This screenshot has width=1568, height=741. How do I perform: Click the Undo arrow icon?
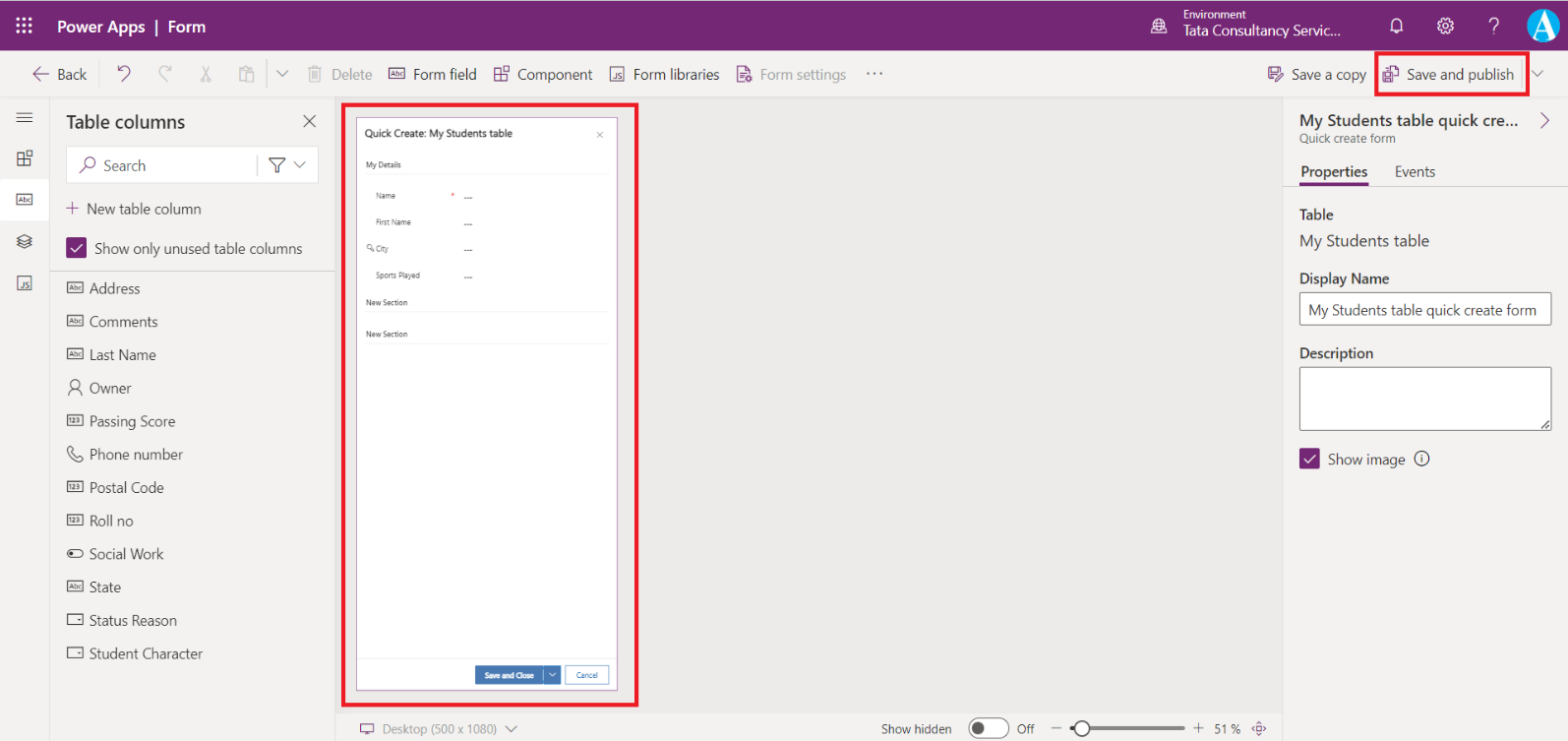tap(124, 74)
